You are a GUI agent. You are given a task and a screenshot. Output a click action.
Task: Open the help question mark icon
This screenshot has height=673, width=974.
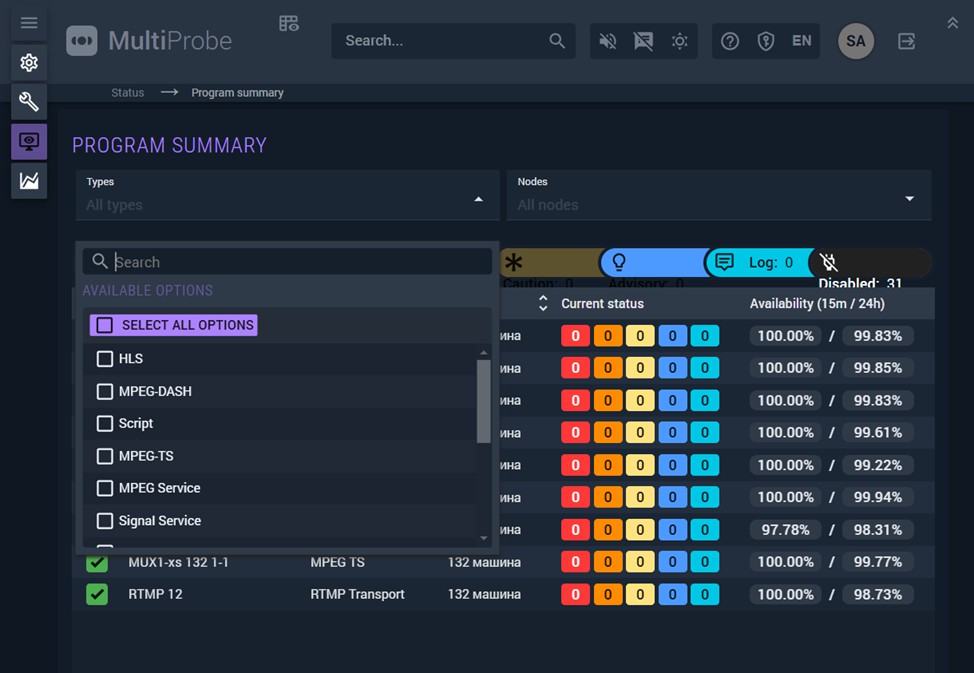coord(730,41)
